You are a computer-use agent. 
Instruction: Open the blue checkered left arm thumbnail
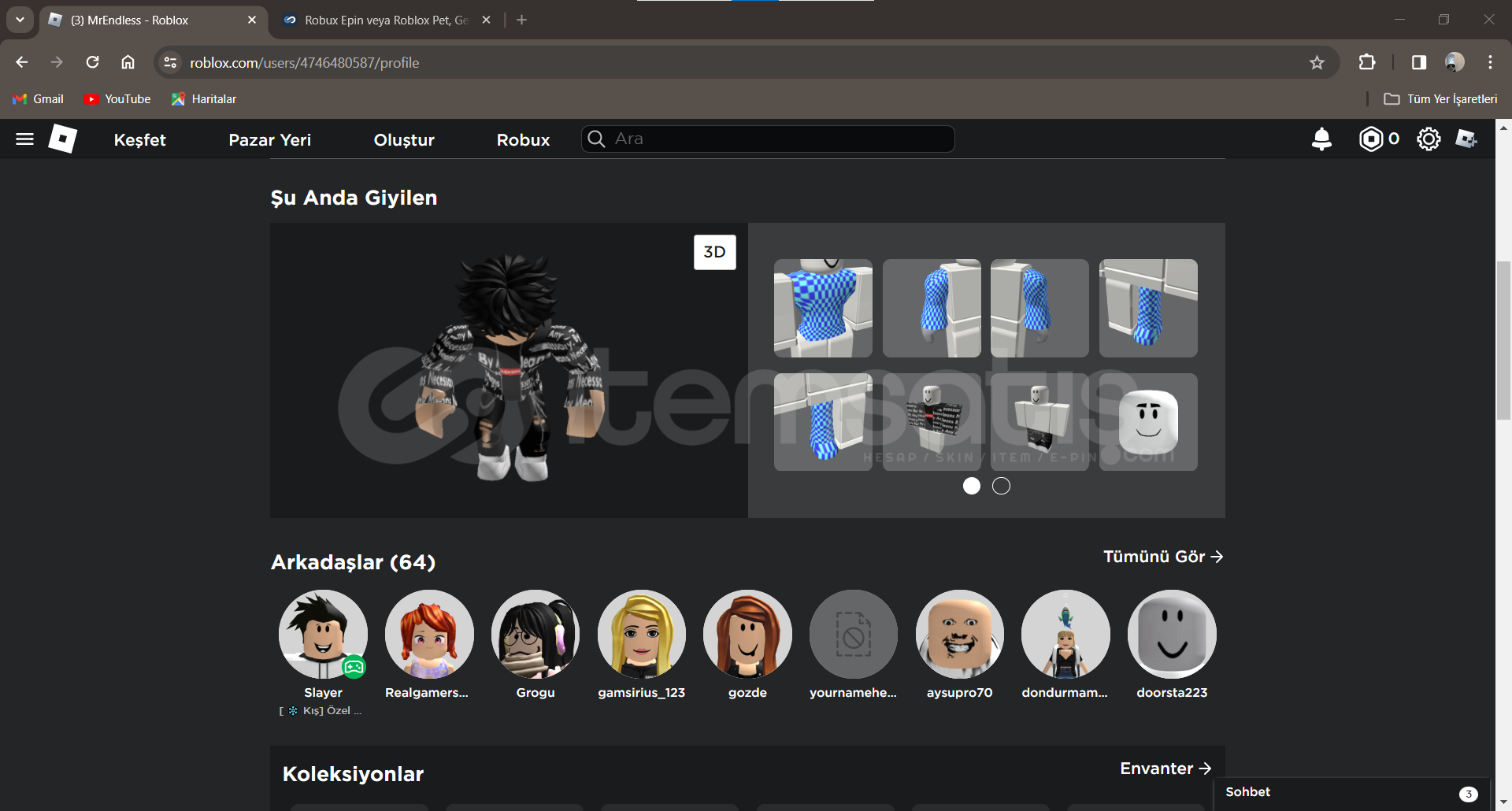tap(1039, 308)
